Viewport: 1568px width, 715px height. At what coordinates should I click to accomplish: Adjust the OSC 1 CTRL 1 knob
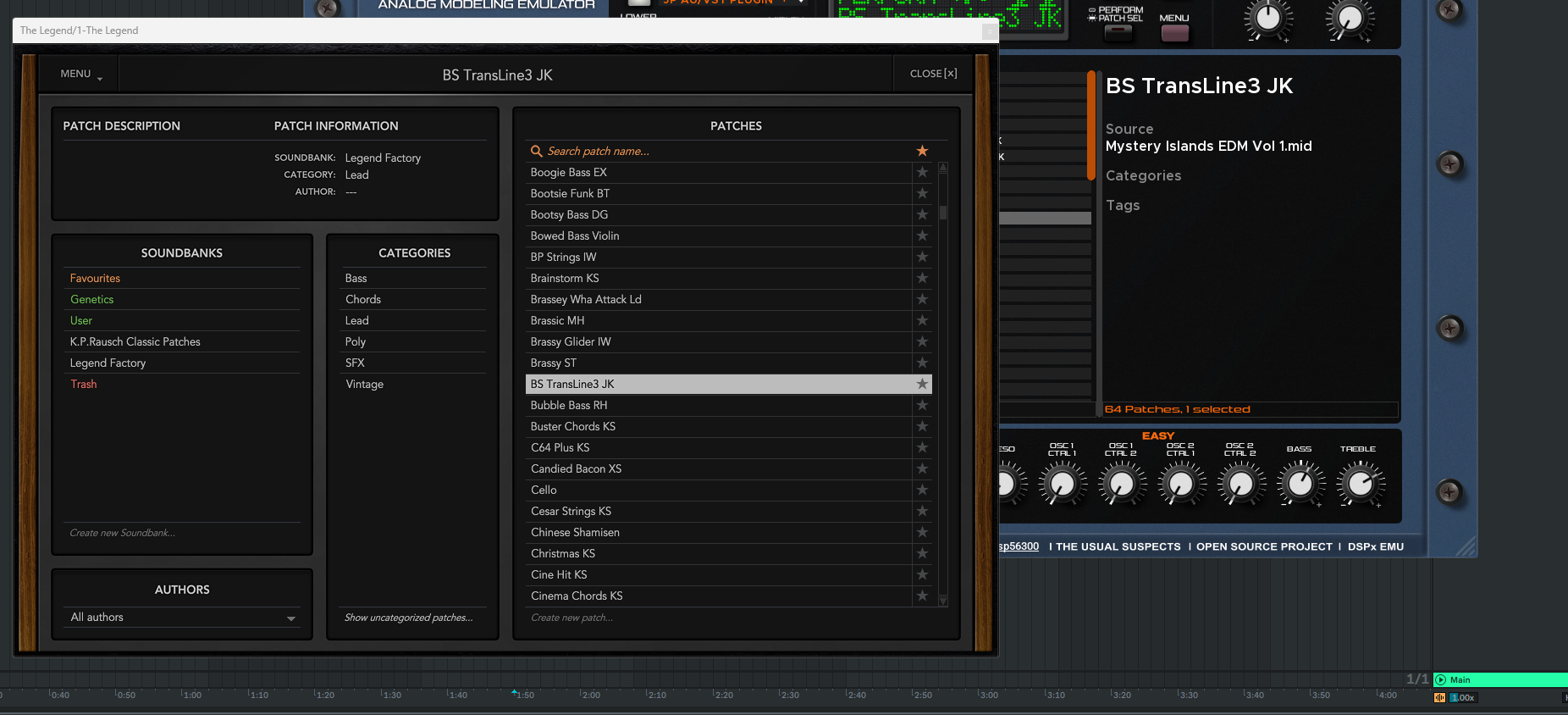point(1062,484)
